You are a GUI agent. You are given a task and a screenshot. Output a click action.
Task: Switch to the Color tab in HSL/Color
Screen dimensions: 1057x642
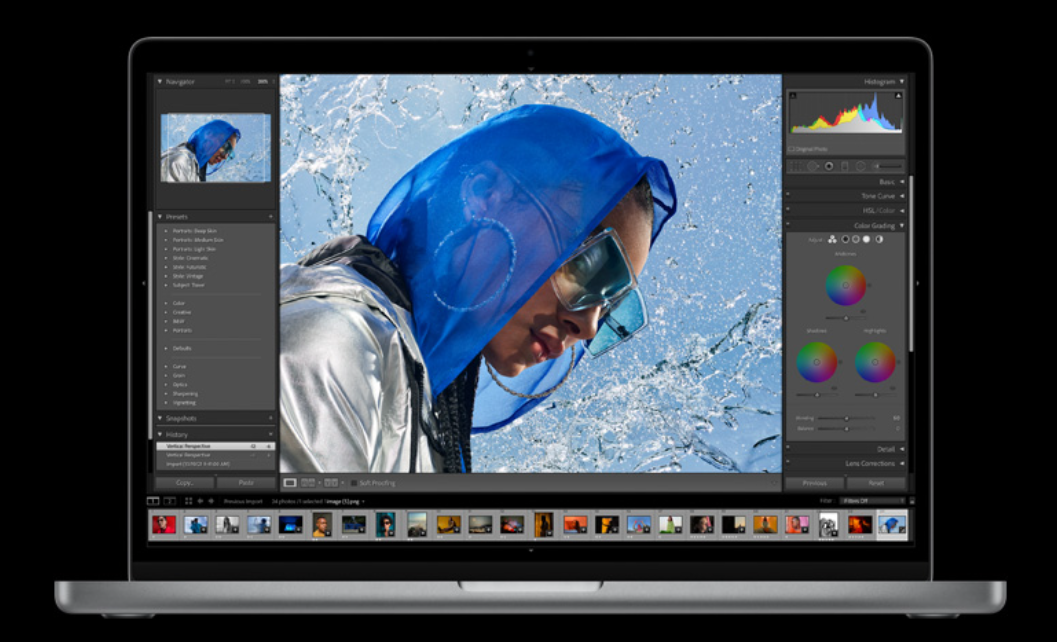888,210
